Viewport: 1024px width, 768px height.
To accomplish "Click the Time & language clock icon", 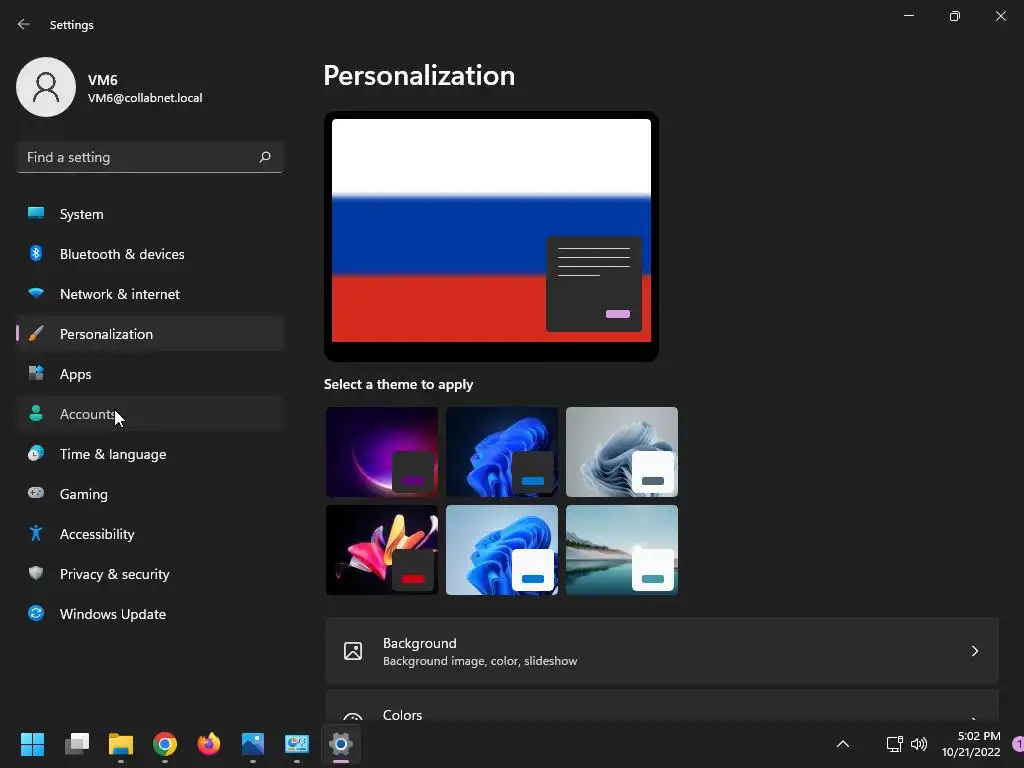I will tap(36, 453).
